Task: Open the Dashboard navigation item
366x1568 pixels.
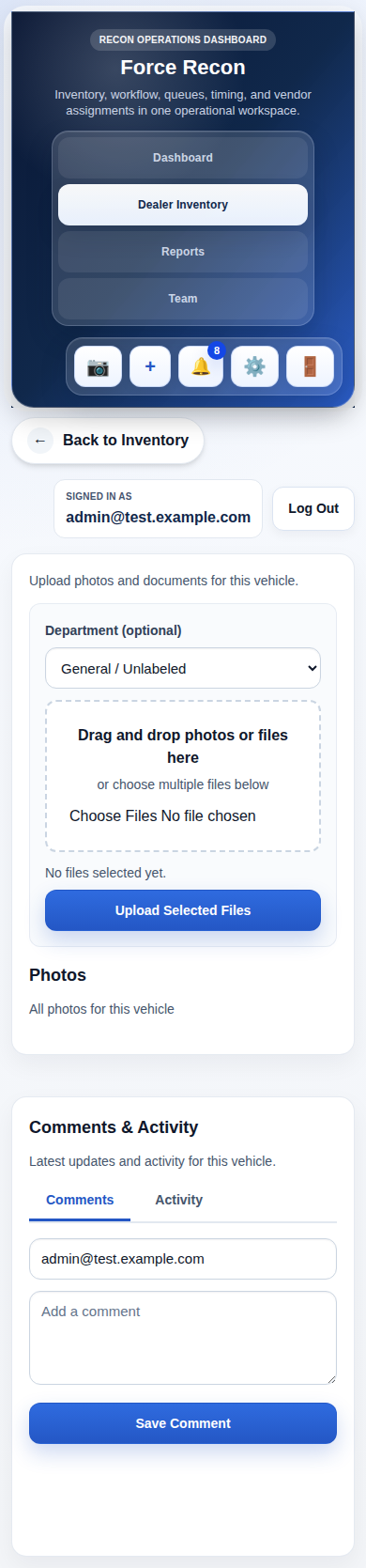Action: (183, 158)
